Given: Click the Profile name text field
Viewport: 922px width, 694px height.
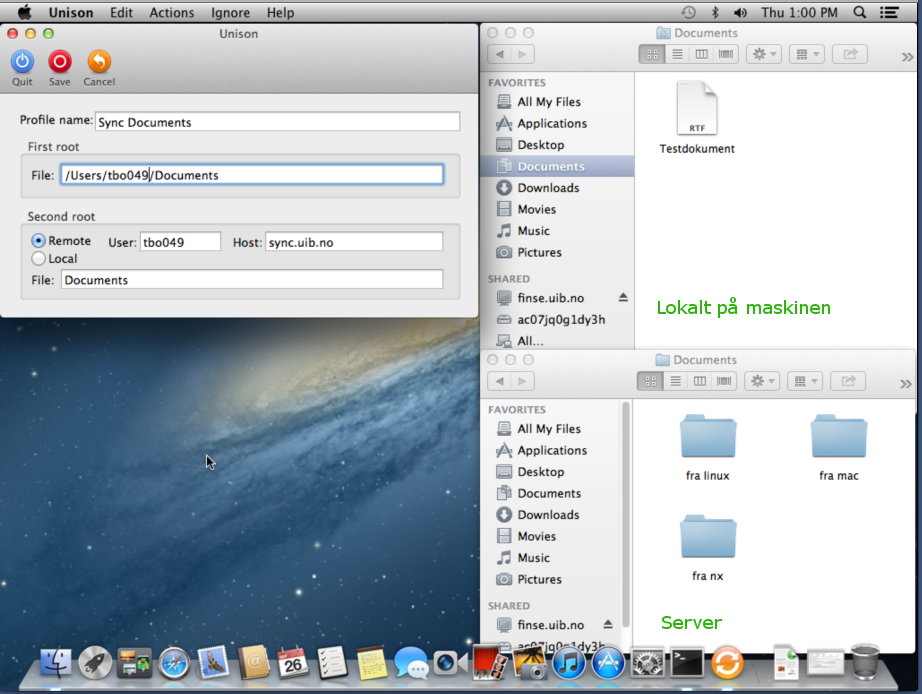Looking at the screenshot, I should coord(277,122).
